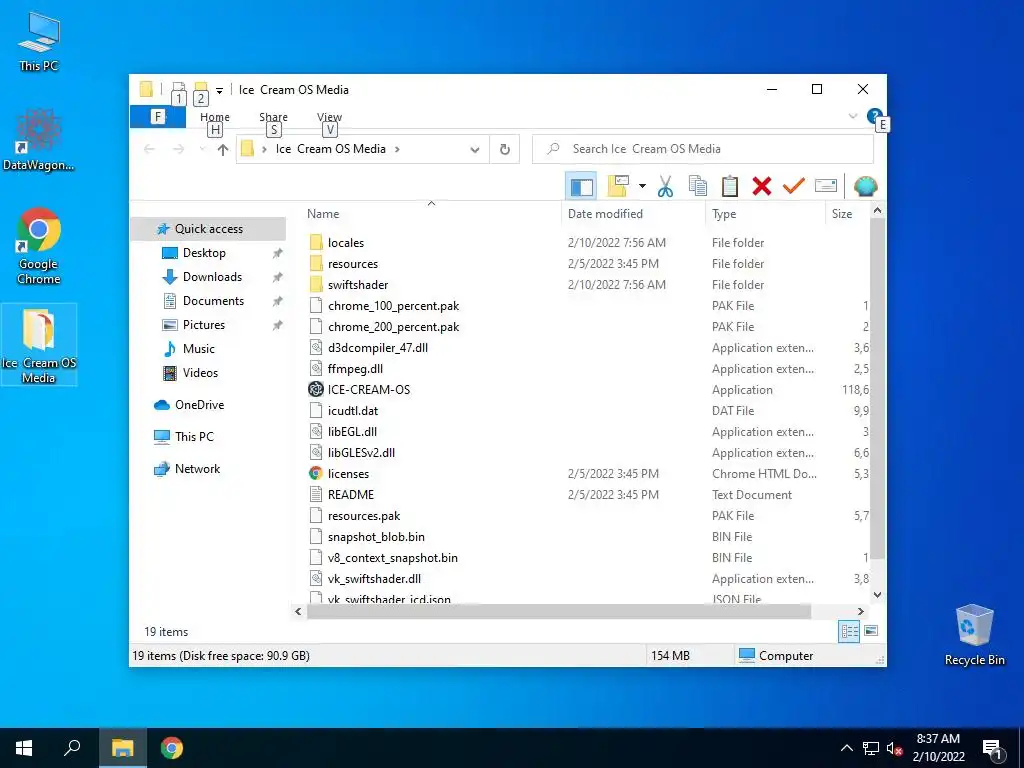Viewport: 1024px width, 768px height.
Task: Show hidden system tray icons
Action: point(846,748)
